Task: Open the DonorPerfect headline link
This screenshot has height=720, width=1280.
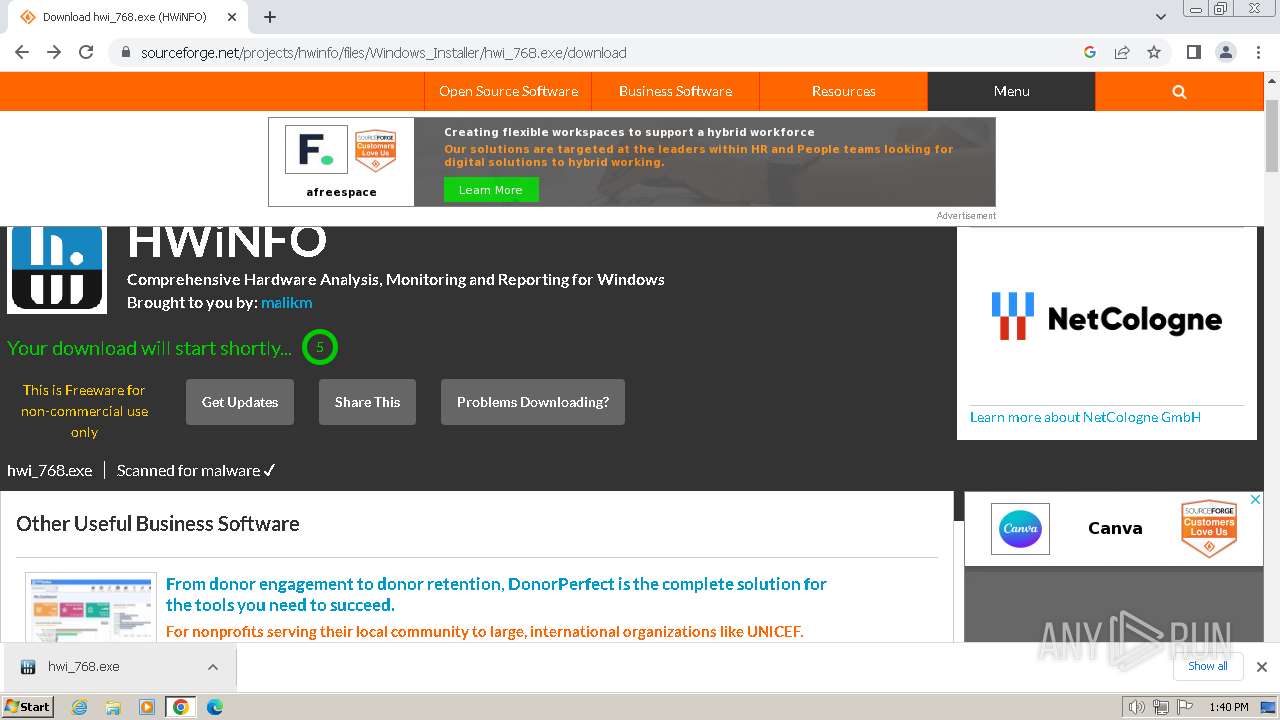Action: click(x=496, y=594)
